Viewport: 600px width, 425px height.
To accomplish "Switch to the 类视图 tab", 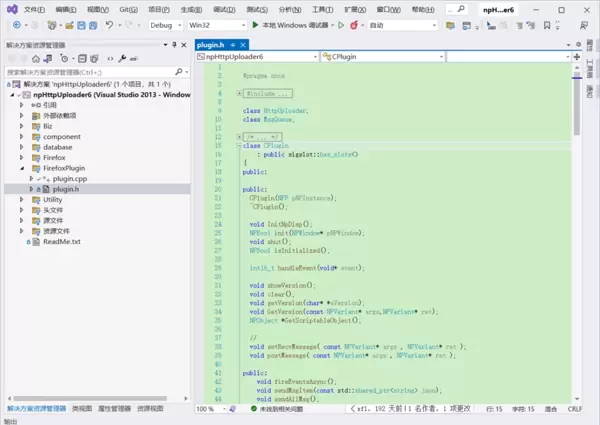I will tap(81, 409).
